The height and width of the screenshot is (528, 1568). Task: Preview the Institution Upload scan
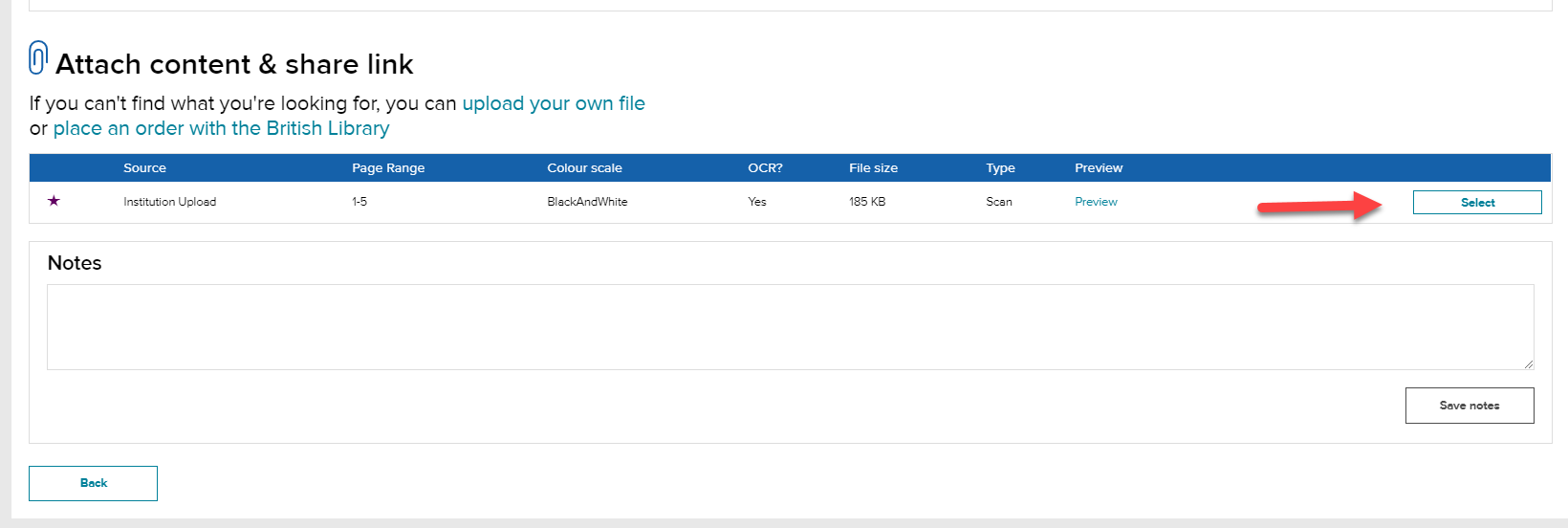click(1096, 202)
